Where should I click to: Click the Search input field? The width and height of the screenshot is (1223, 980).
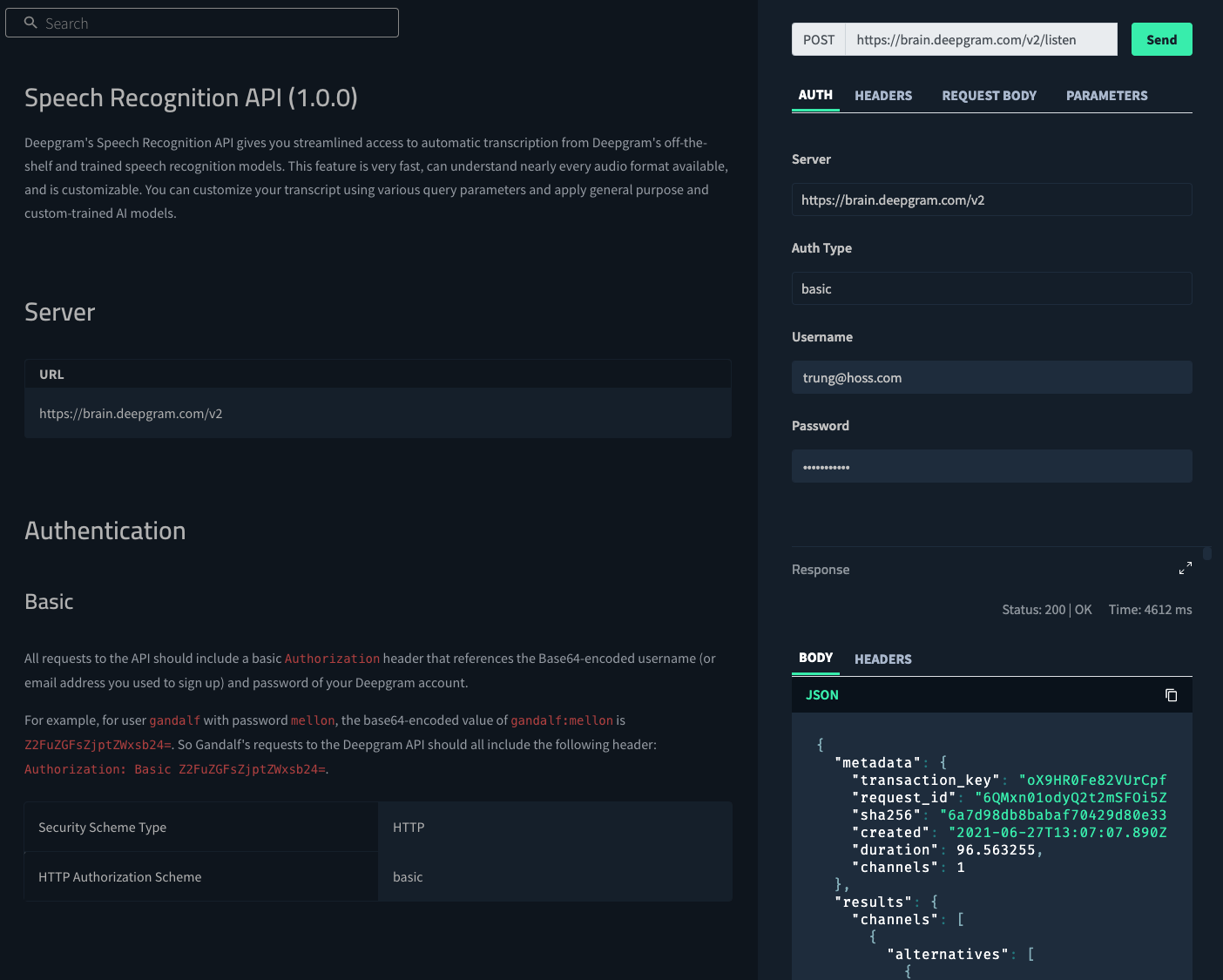pyautogui.click(x=202, y=23)
